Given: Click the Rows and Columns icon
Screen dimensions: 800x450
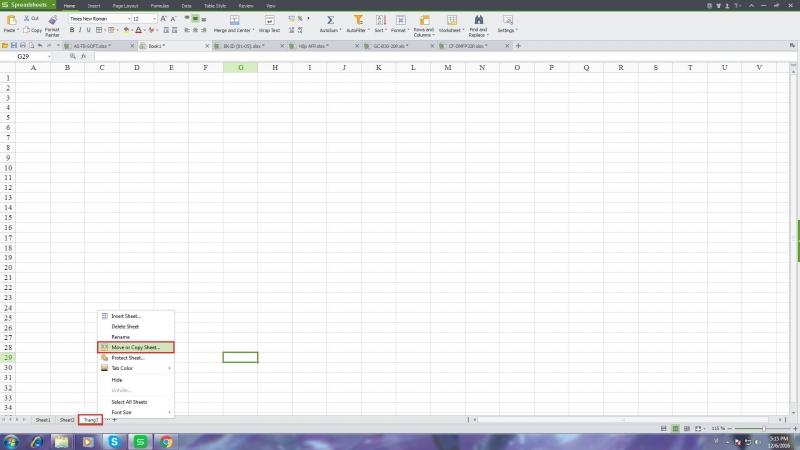Looking at the screenshot, I should point(424,20).
